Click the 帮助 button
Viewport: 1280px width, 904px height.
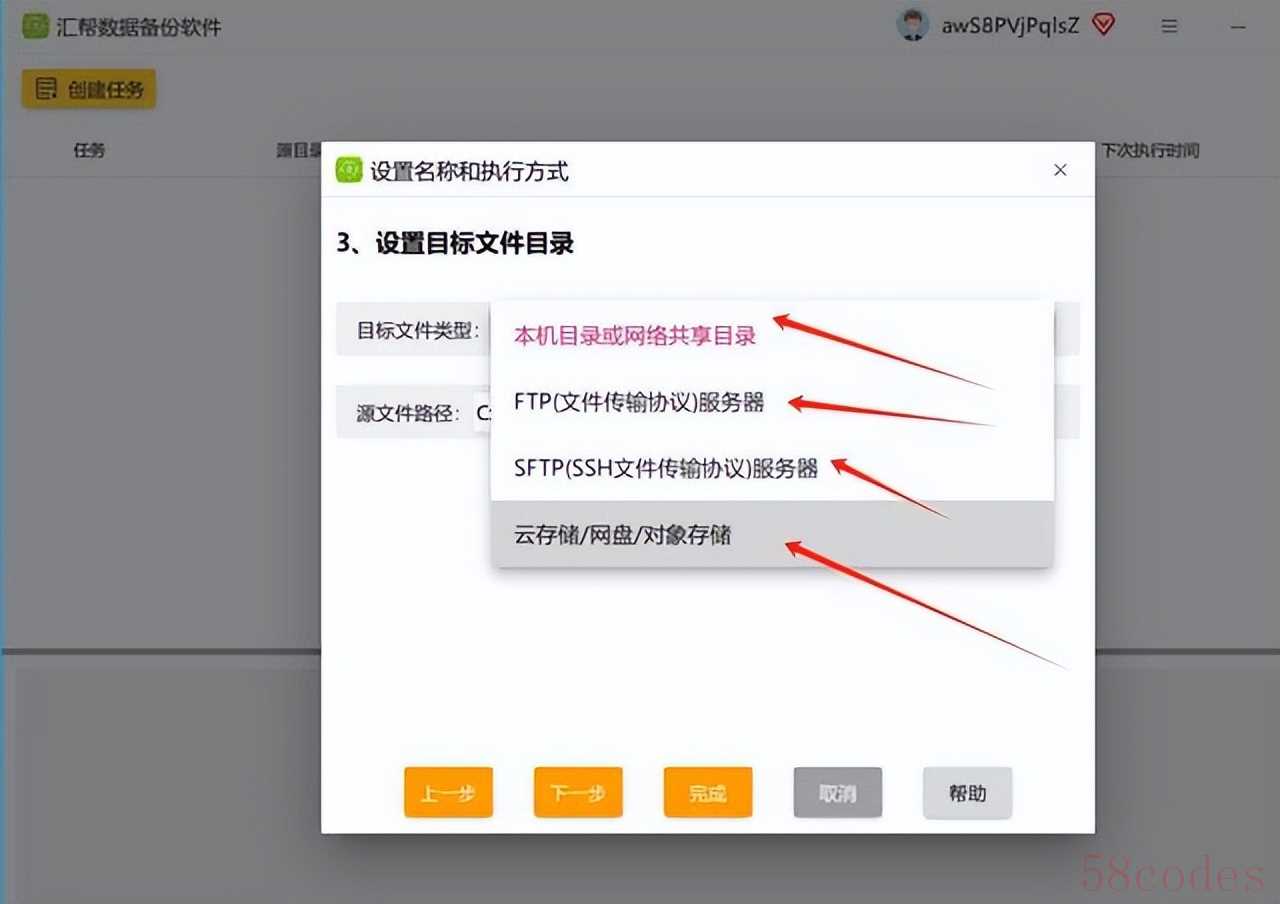[968, 793]
